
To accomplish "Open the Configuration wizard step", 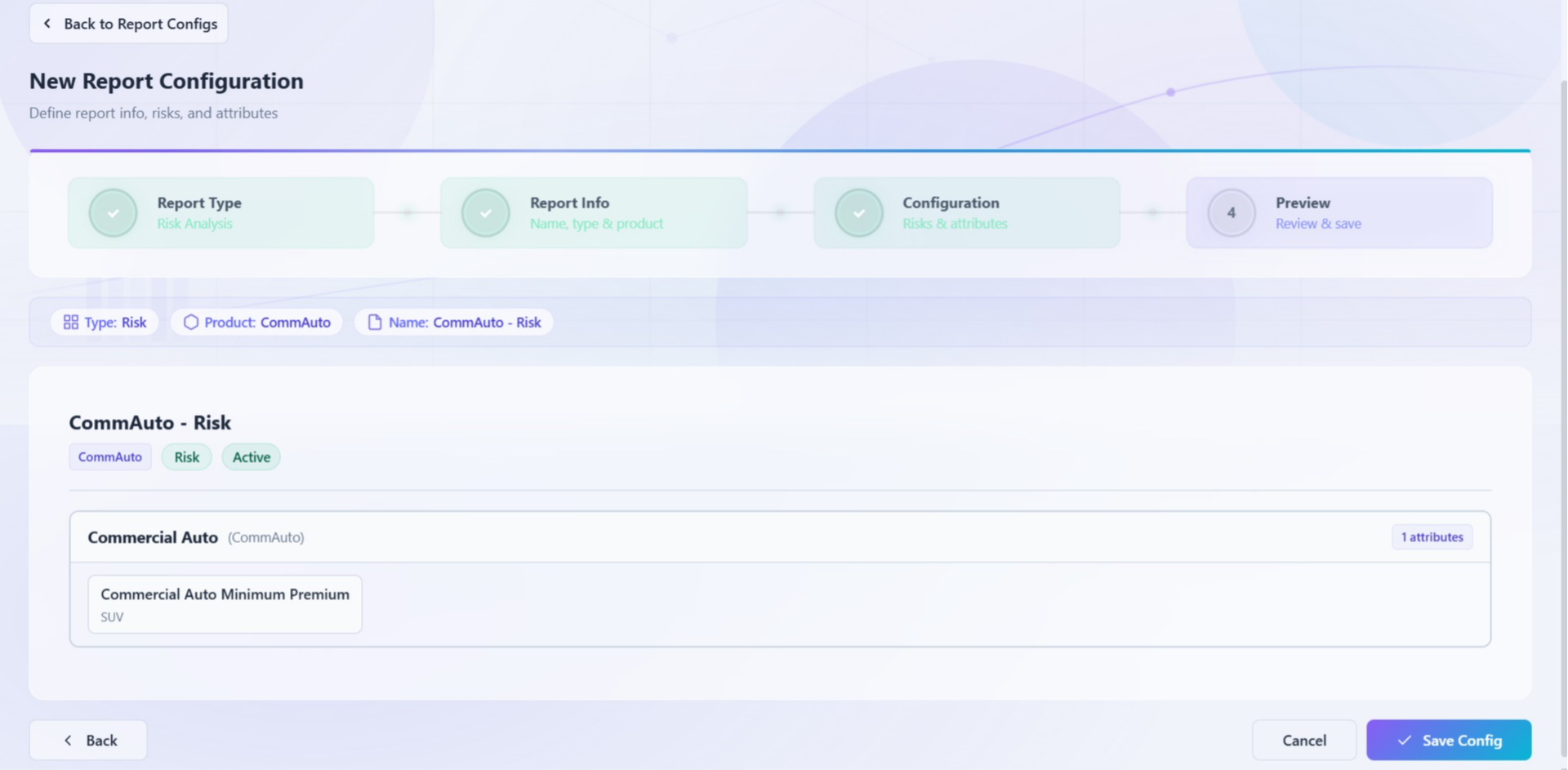I will coord(967,213).
